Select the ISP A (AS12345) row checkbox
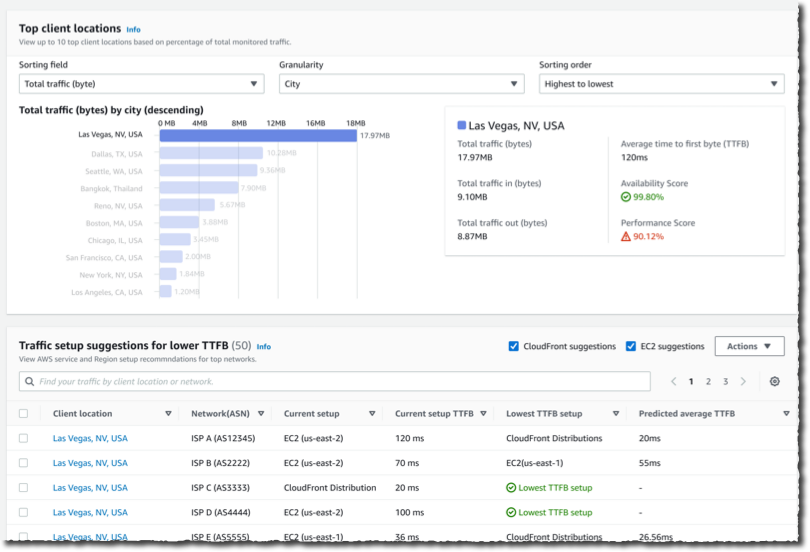810x552 pixels. tap(23, 438)
